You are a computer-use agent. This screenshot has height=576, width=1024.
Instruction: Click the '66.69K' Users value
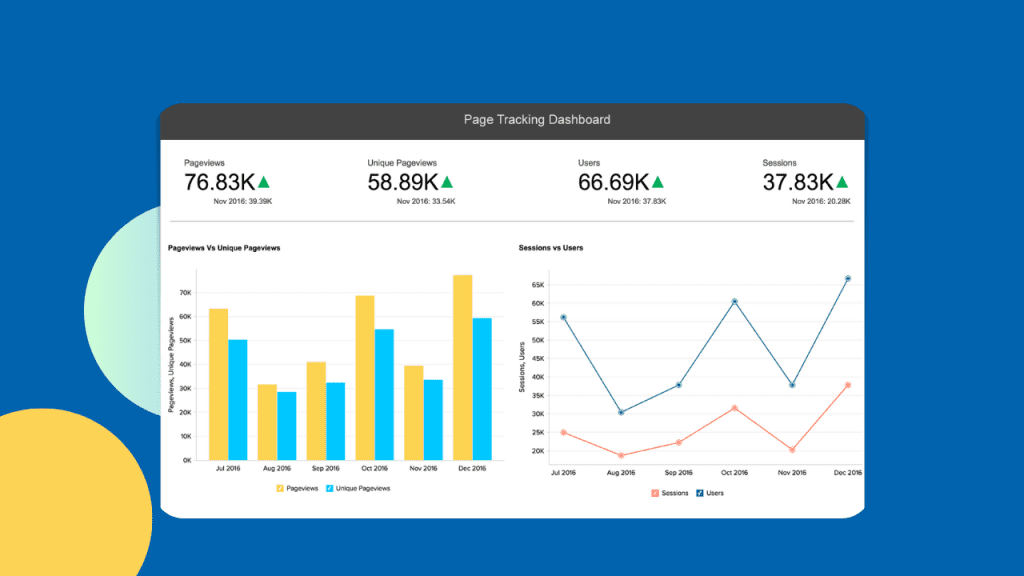tap(613, 182)
